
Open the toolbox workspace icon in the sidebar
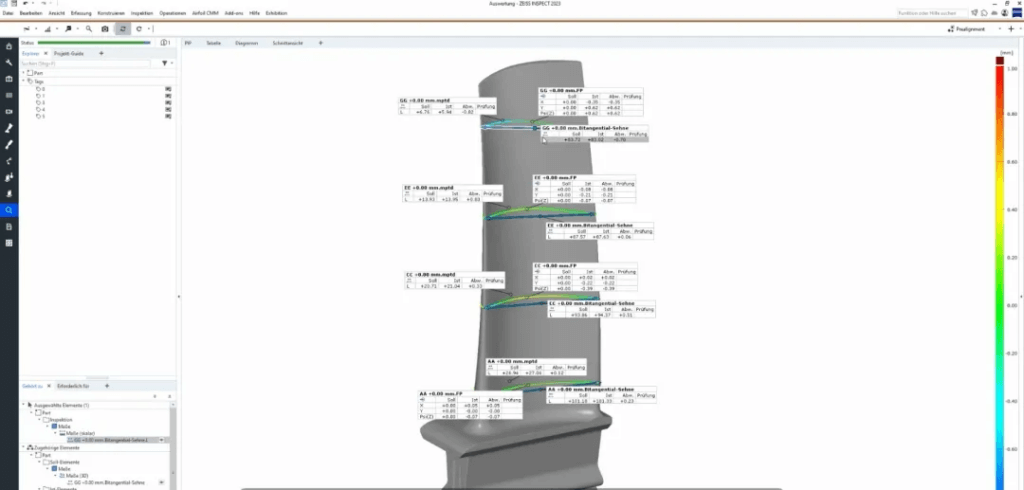coord(8,79)
